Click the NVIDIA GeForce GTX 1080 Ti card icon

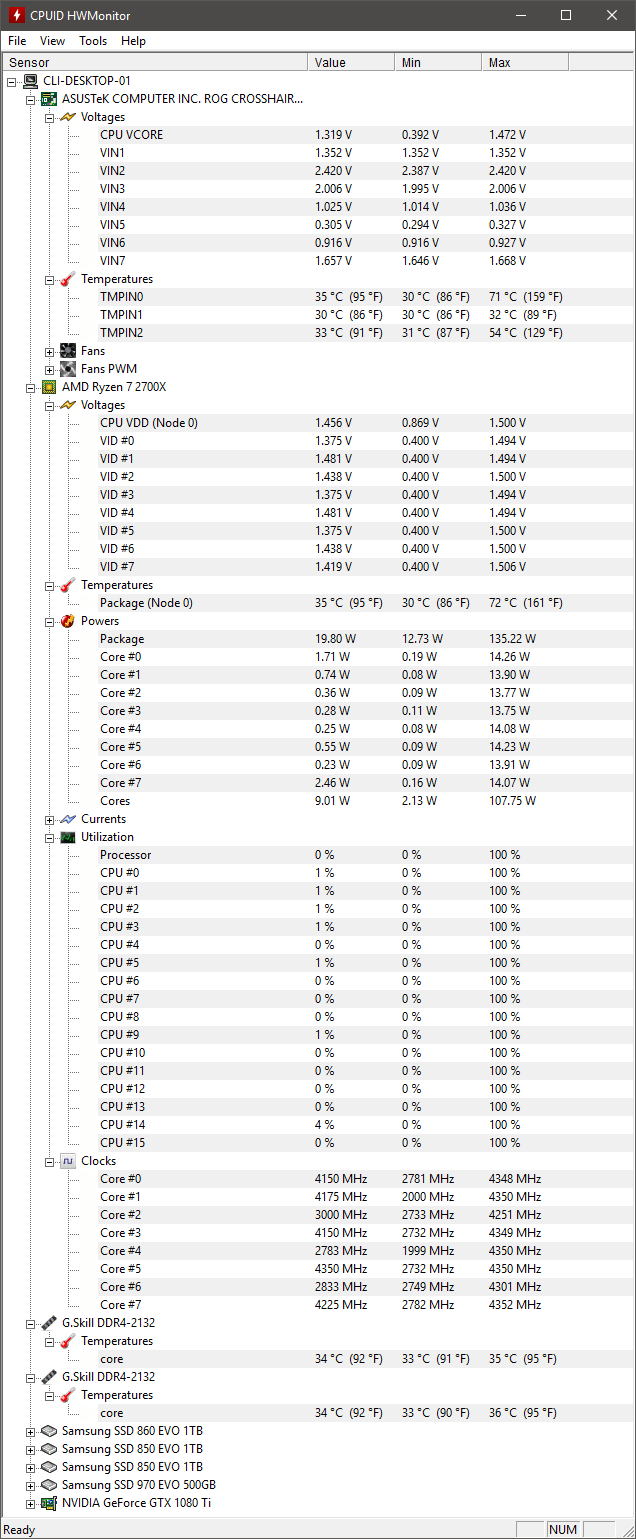click(49, 1503)
